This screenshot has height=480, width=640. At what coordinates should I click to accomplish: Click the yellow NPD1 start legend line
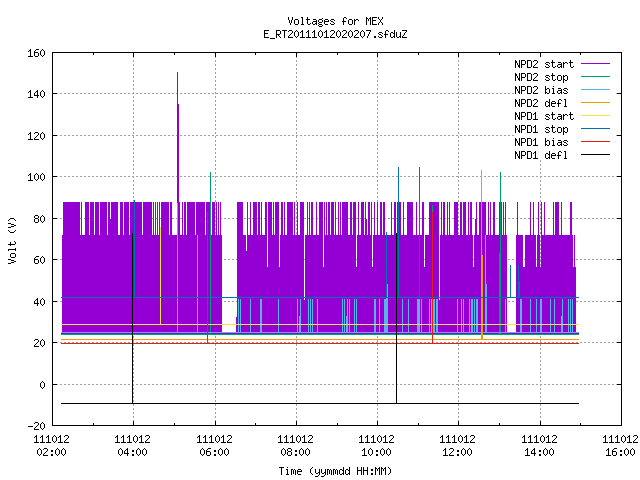point(595,116)
